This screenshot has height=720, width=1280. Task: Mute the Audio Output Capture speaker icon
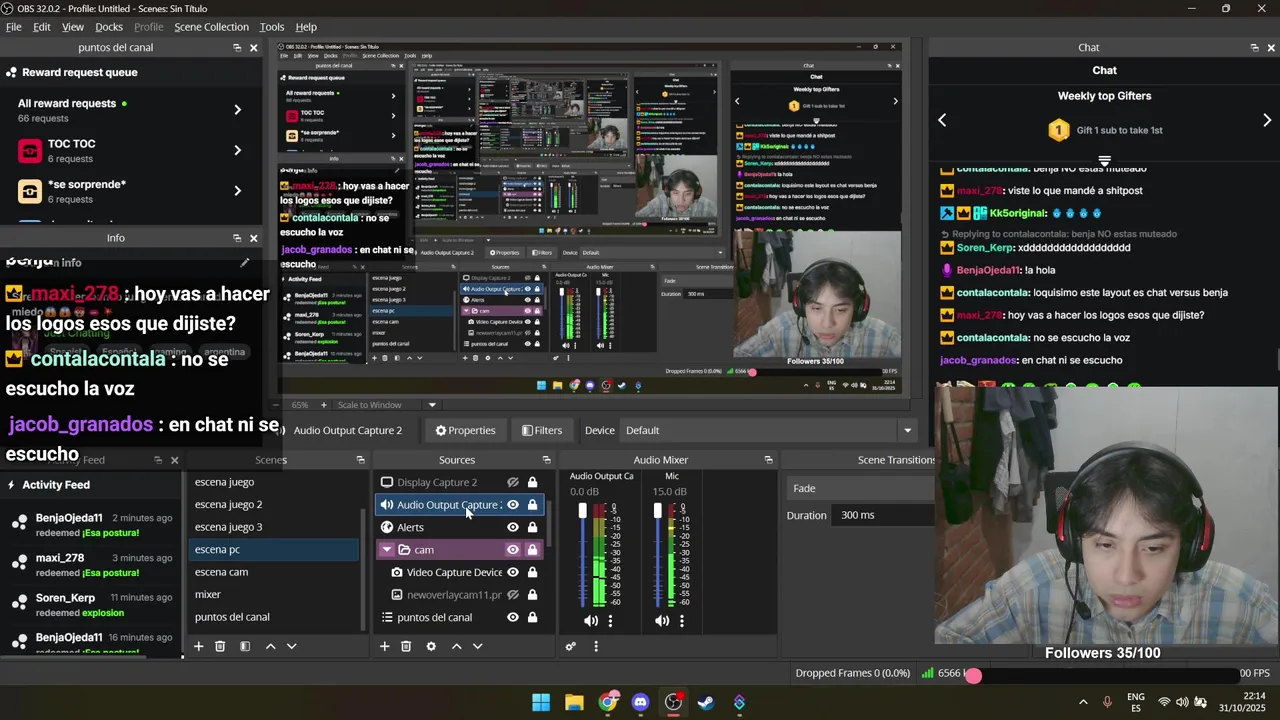click(x=591, y=620)
